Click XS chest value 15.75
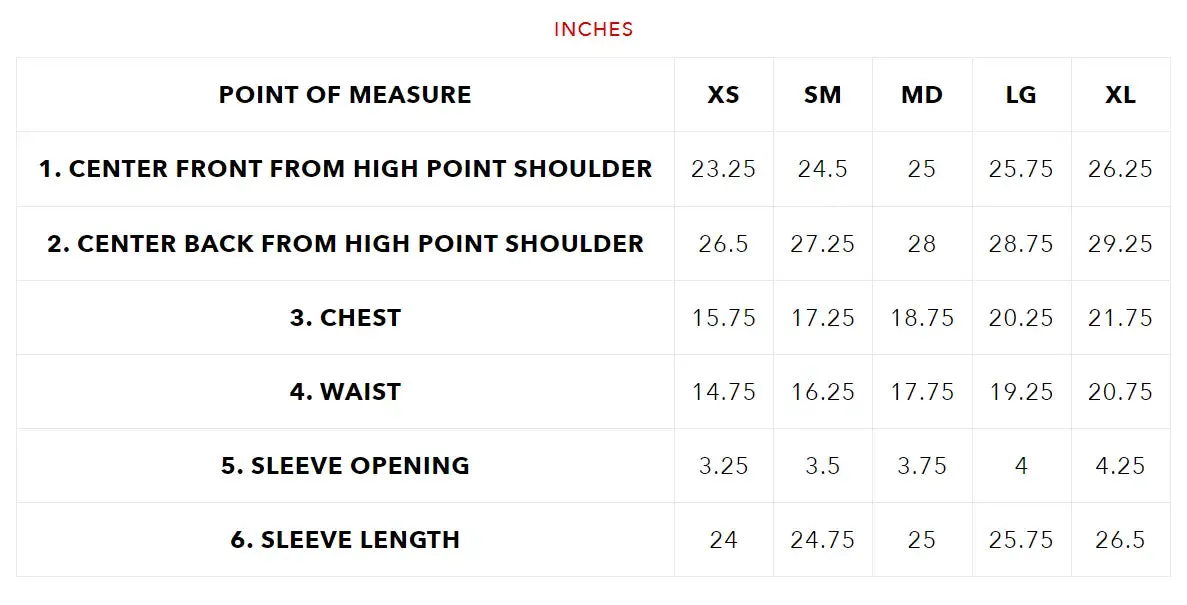 pos(724,317)
